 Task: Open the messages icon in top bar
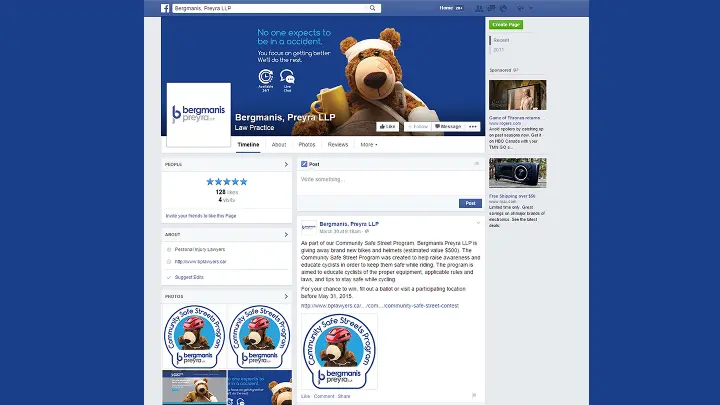[491, 8]
